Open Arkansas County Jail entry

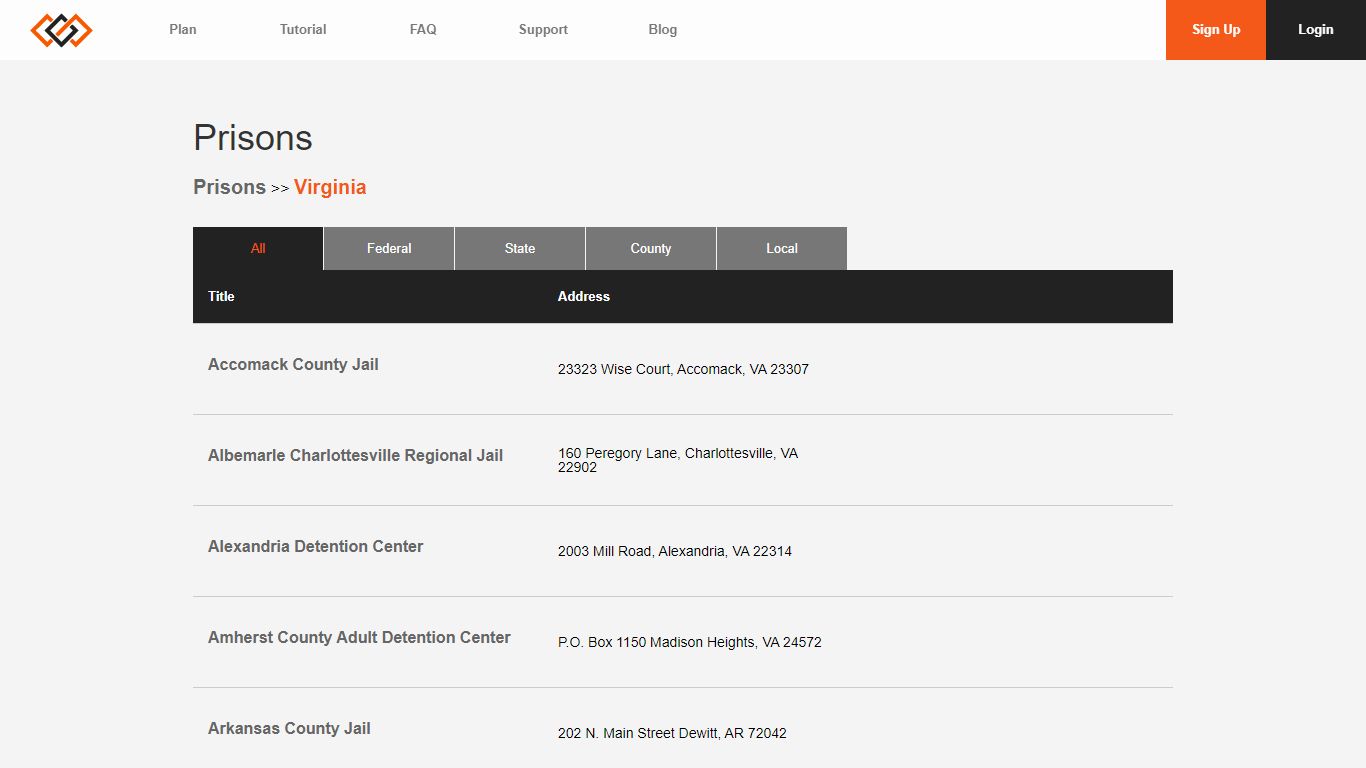point(289,728)
